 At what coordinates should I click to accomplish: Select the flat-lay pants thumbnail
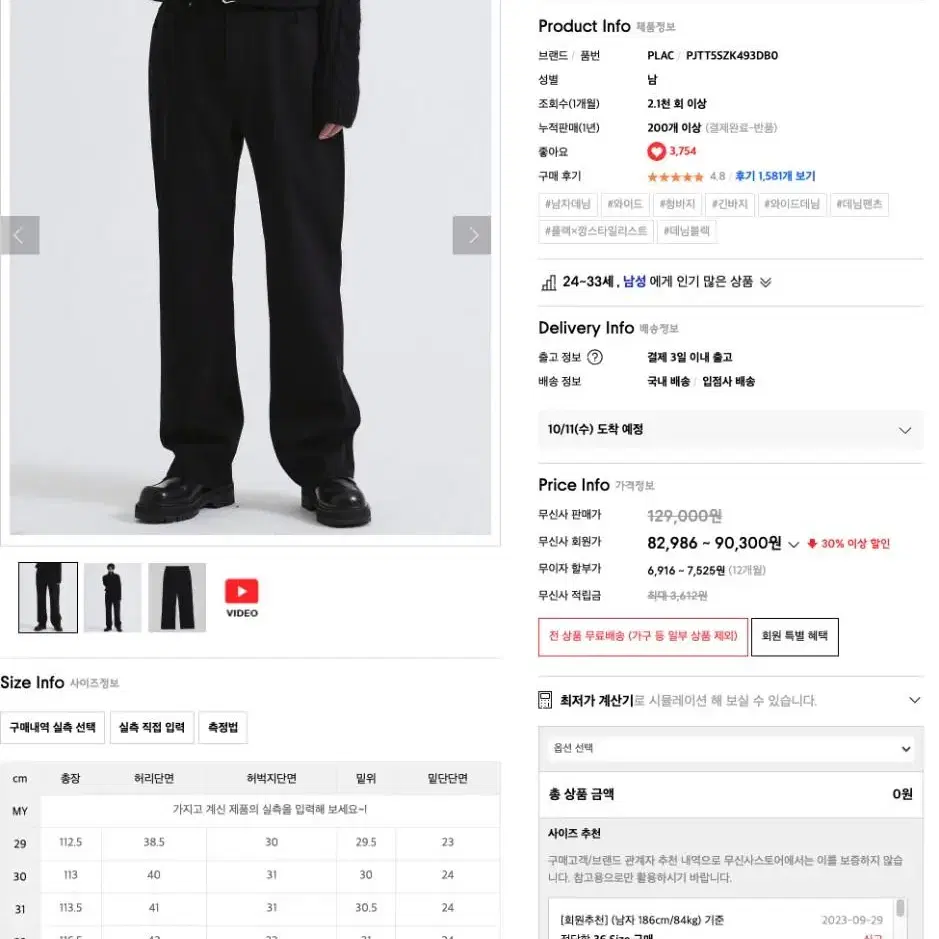[x=177, y=597]
